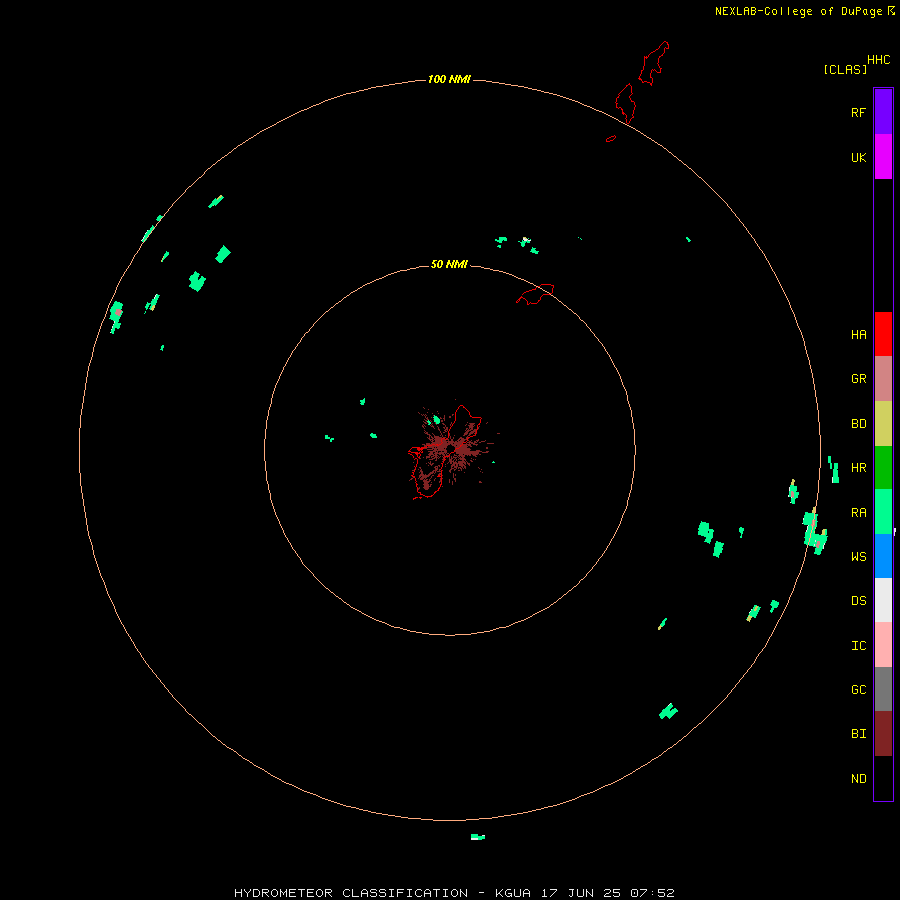Click the HA red legend swatch
This screenshot has height=900, width=900.
[883, 334]
